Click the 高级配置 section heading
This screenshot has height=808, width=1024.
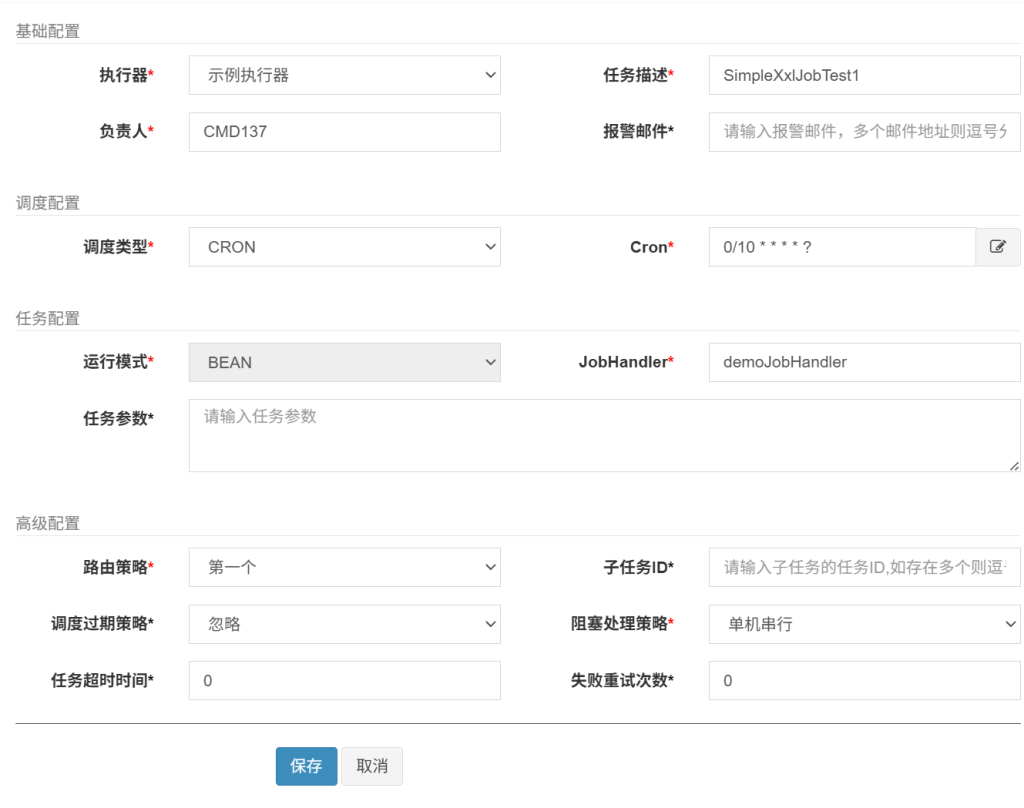coord(48,523)
